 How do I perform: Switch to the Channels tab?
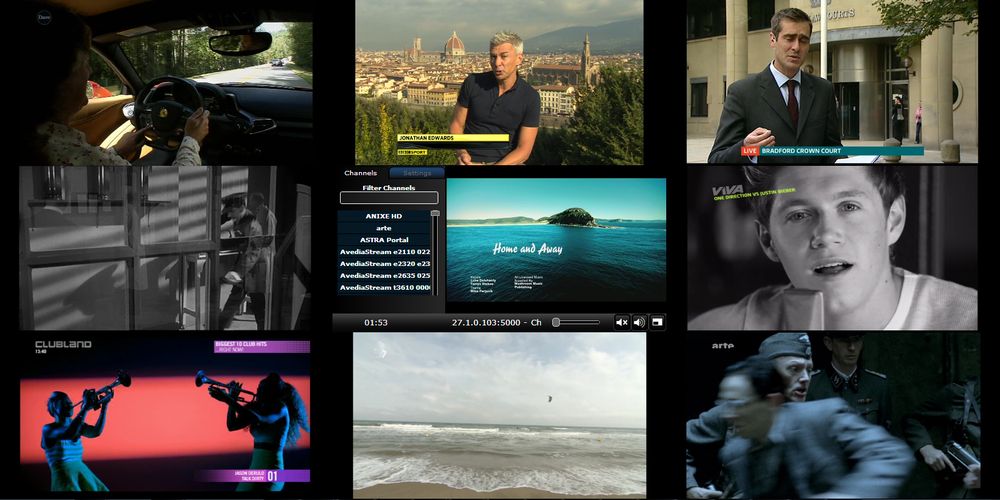pyautogui.click(x=360, y=173)
